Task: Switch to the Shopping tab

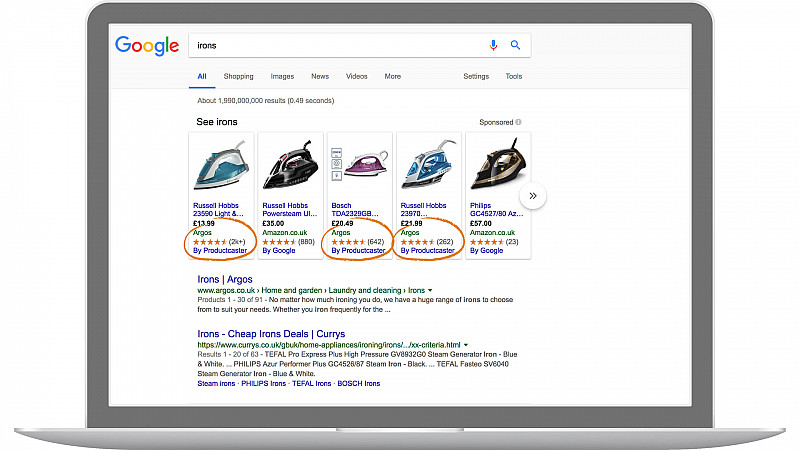Action: coord(238,77)
